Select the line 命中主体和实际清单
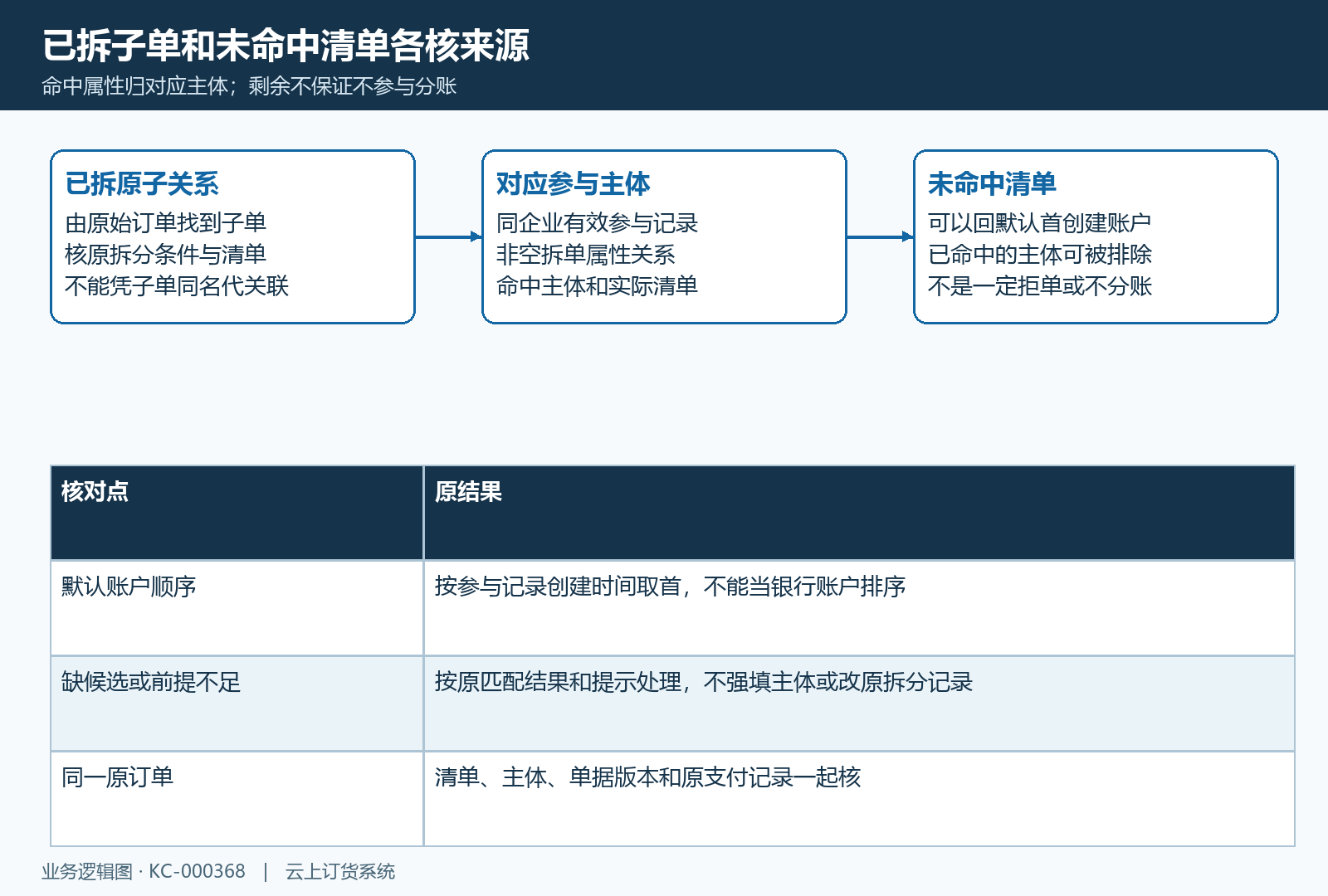The height and width of the screenshot is (896, 1328). coord(597,285)
